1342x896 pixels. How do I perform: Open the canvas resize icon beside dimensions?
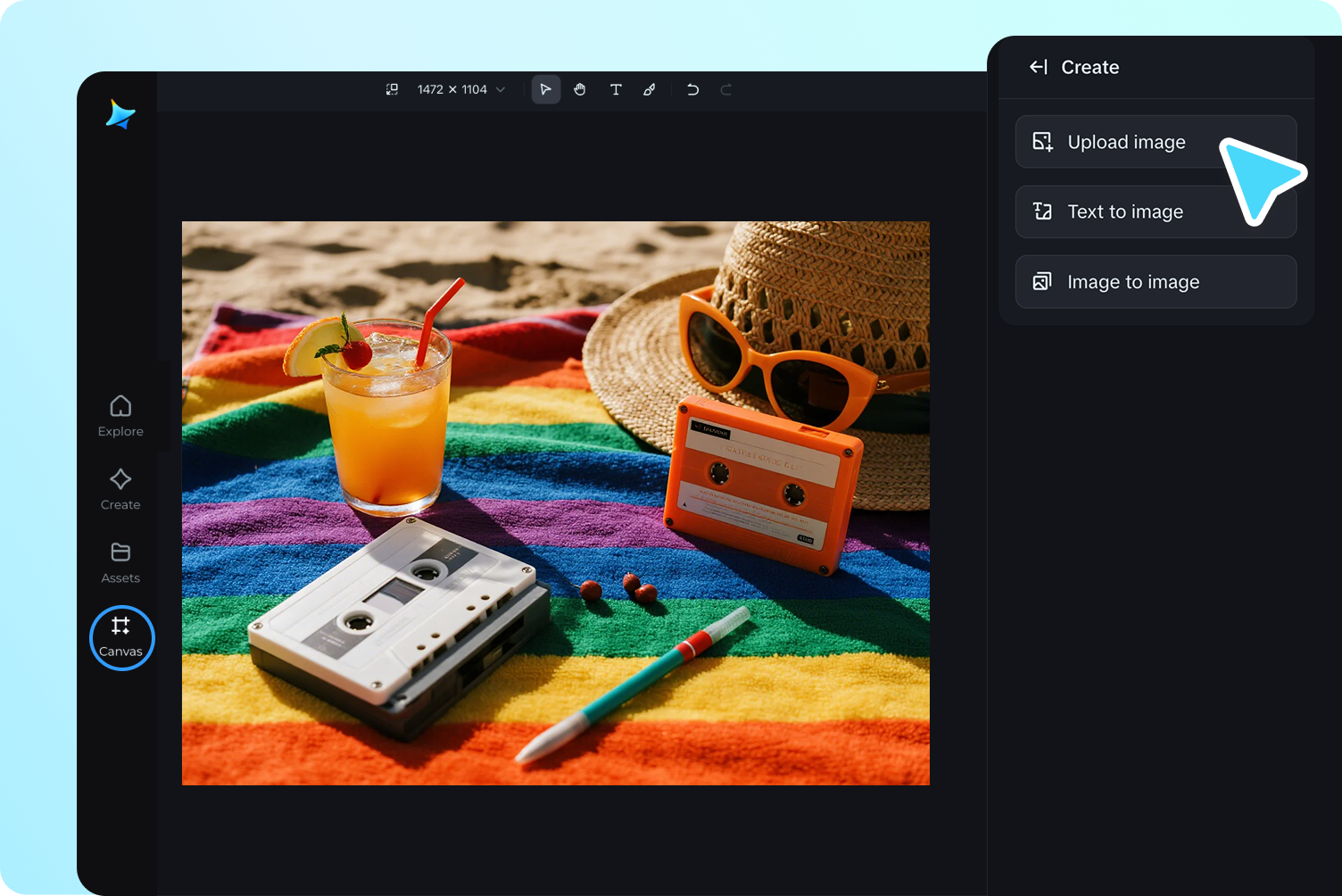point(393,89)
